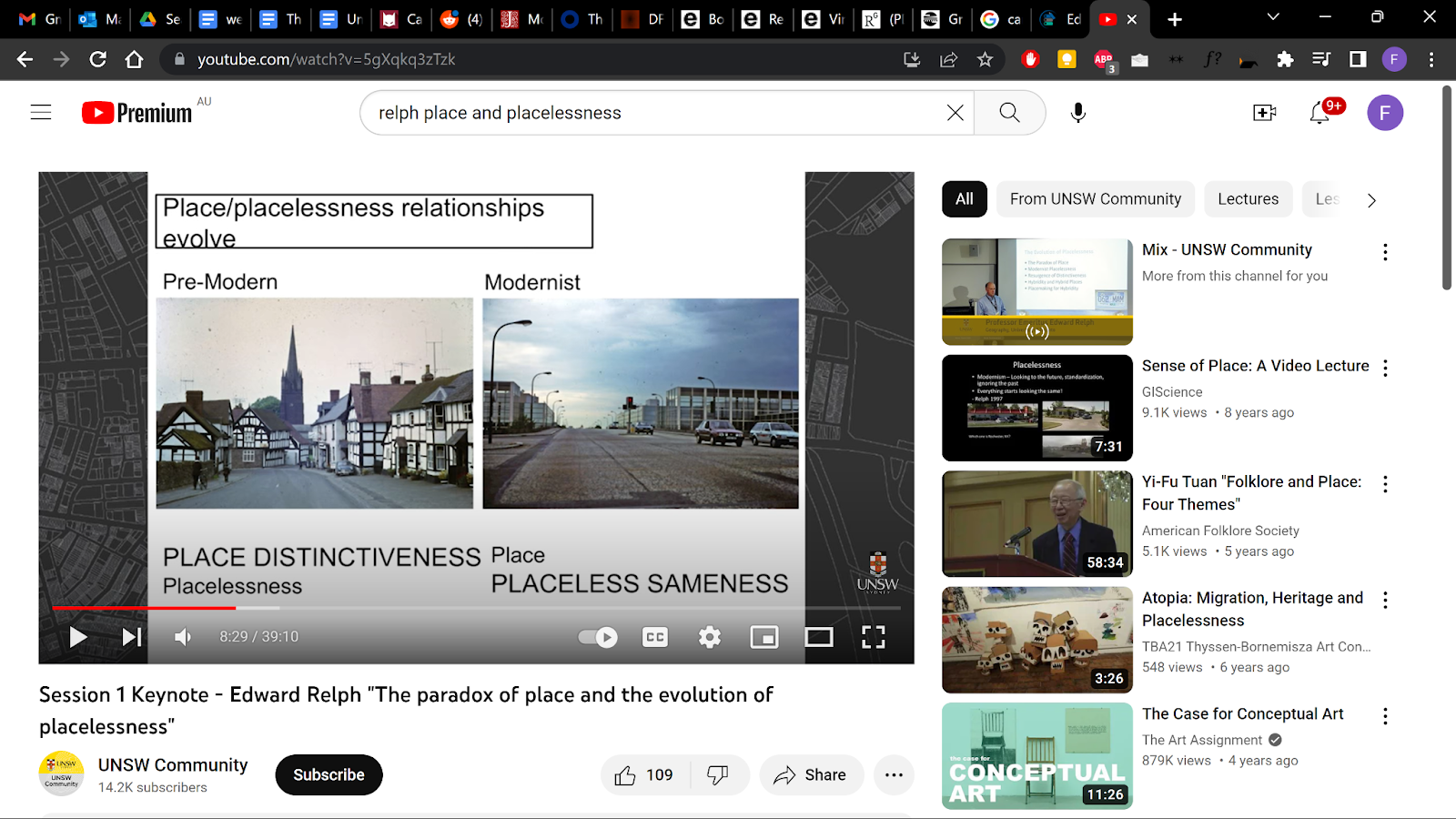Open the Create video menu
The image size is (1456, 819).
point(1265,113)
